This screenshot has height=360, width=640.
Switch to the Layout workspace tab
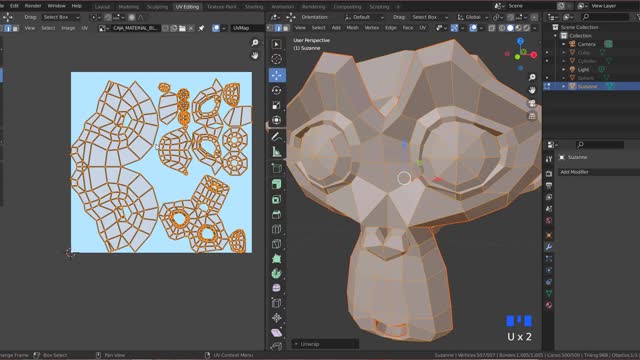[102, 7]
